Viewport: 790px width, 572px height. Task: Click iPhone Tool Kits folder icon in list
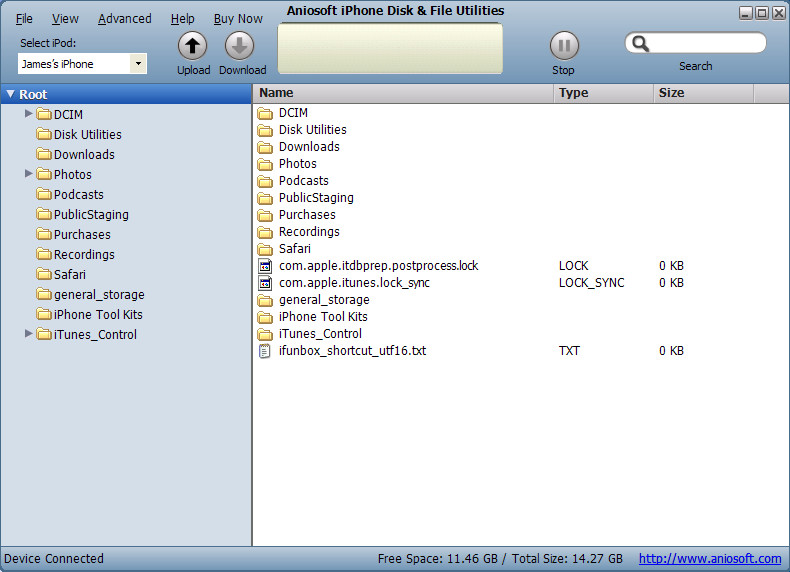click(265, 317)
